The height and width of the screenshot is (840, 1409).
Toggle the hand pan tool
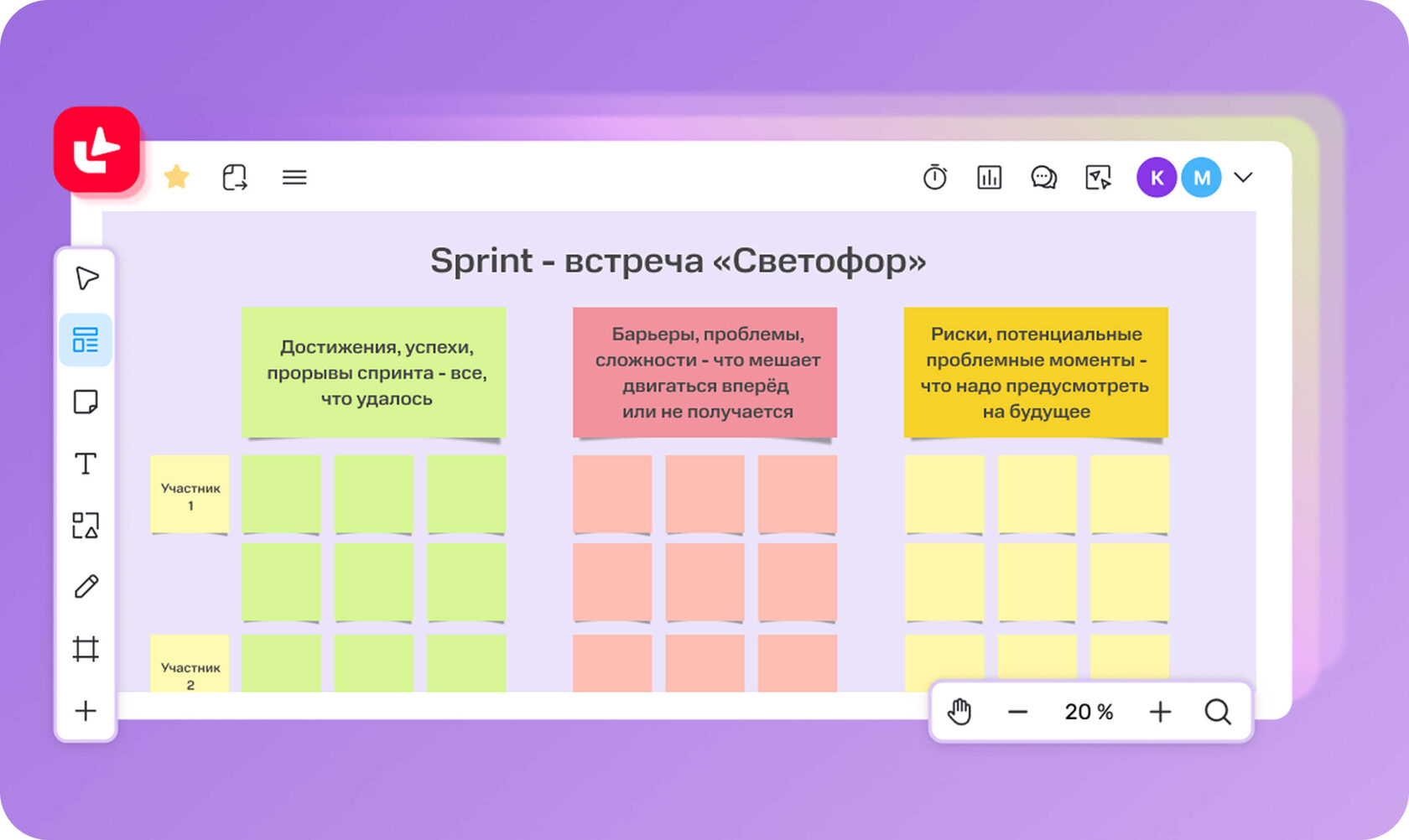click(x=959, y=712)
